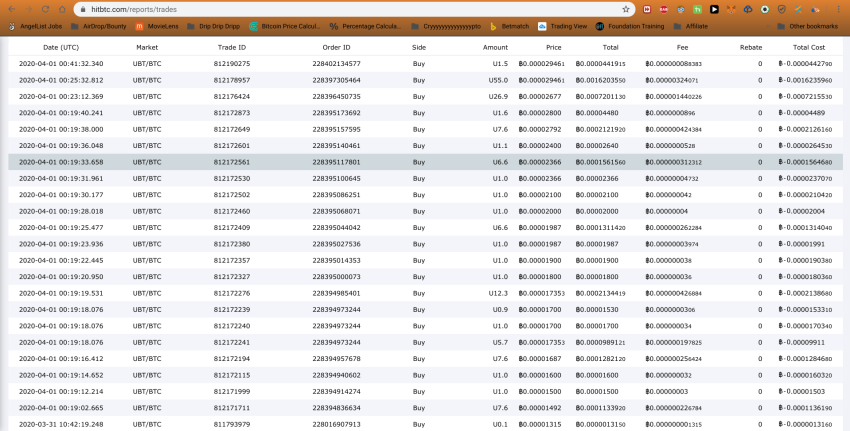
Task: Open the blue cloud extension icon
Action: click(748, 9)
